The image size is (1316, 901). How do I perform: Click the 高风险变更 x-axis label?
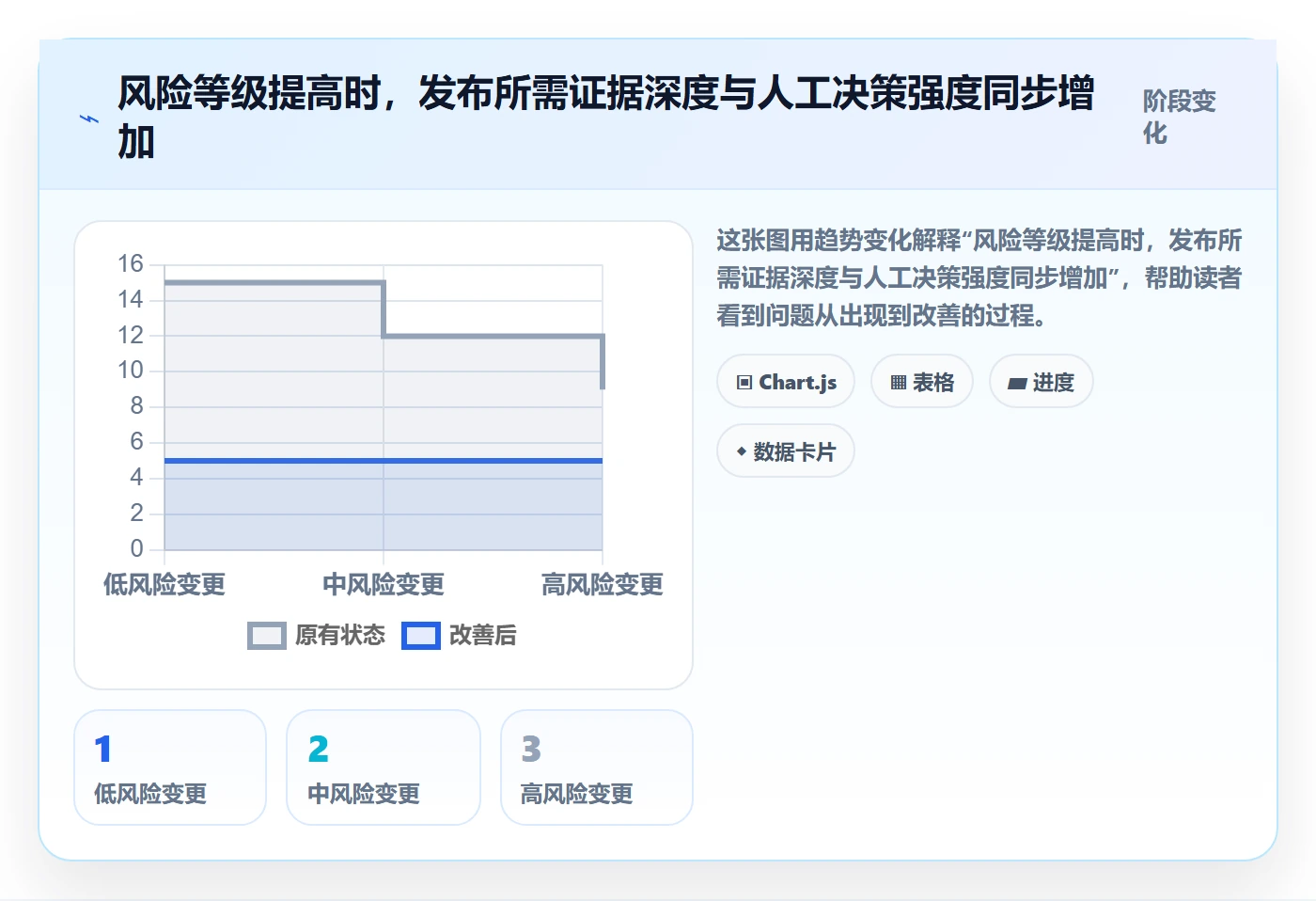point(603,585)
